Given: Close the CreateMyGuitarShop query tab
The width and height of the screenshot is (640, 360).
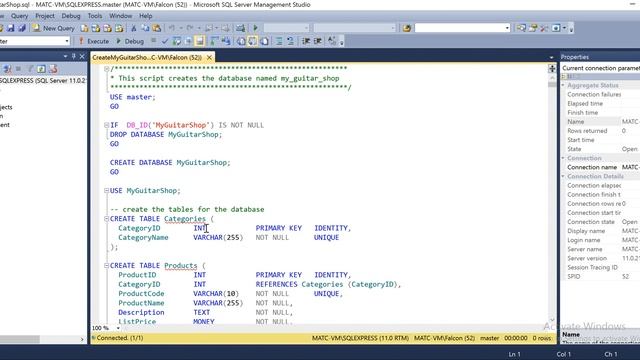Looking at the screenshot, I should [x=209, y=58].
